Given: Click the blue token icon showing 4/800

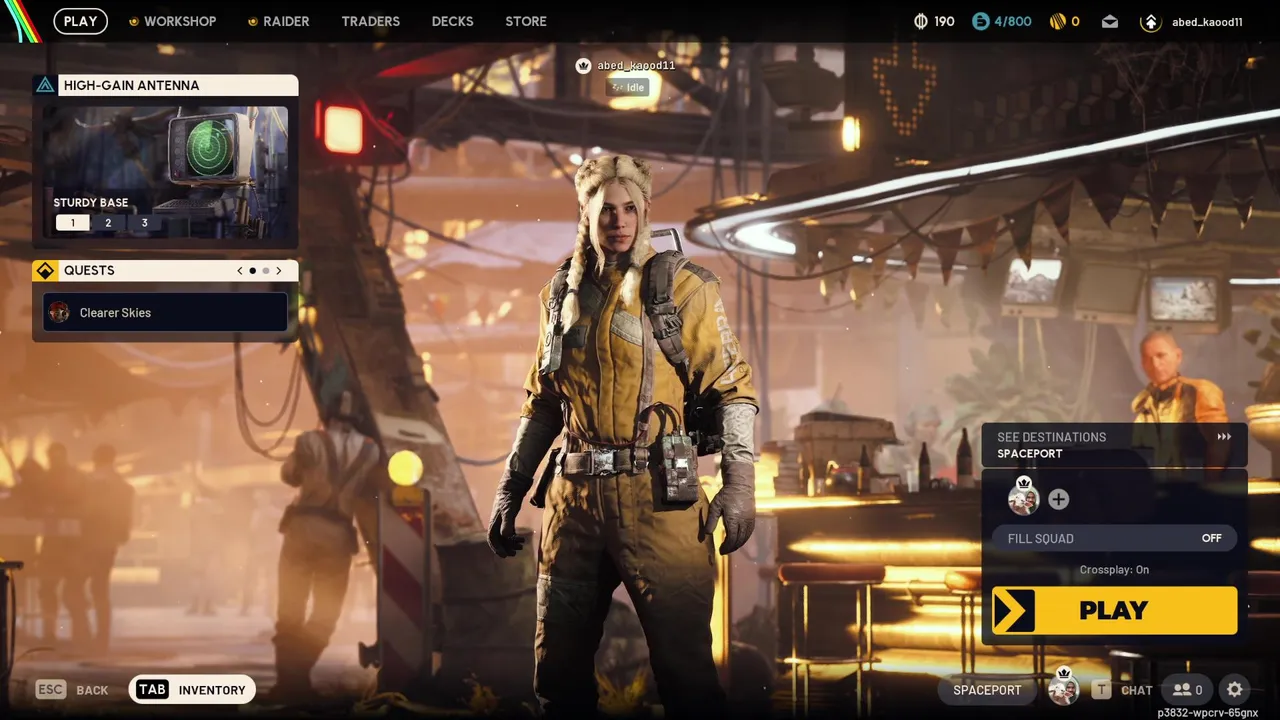Looking at the screenshot, I should coord(981,21).
